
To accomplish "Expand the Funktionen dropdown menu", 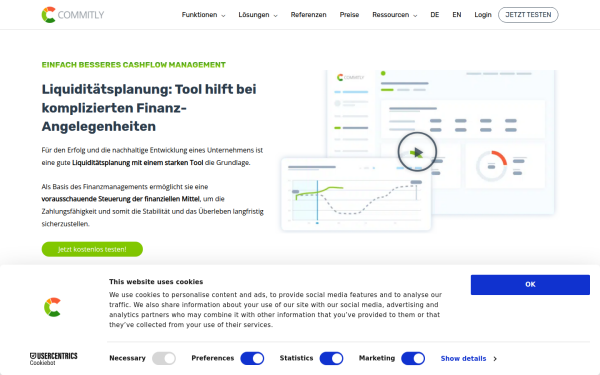I will [204, 15].
